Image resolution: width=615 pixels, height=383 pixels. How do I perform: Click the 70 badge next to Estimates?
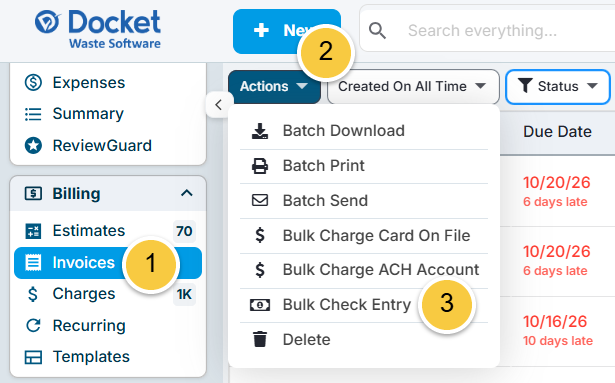point(184,231)
